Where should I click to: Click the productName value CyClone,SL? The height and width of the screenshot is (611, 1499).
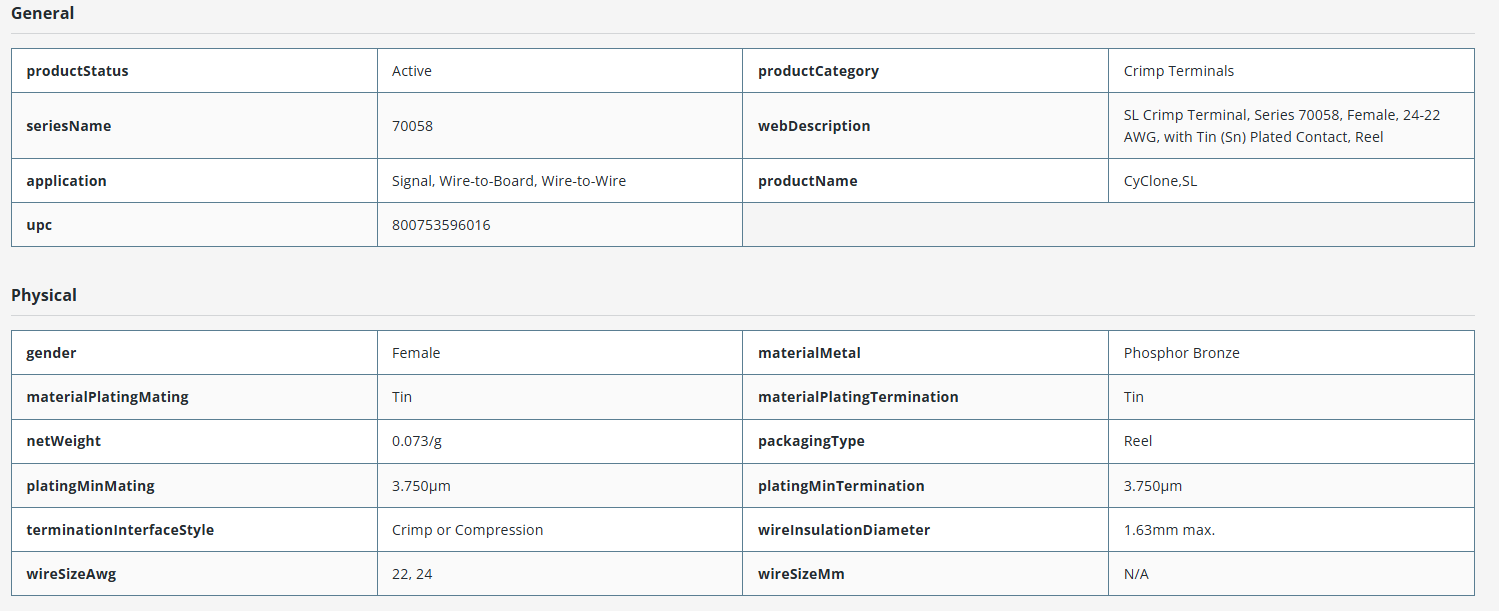[x=1160, y=181]
